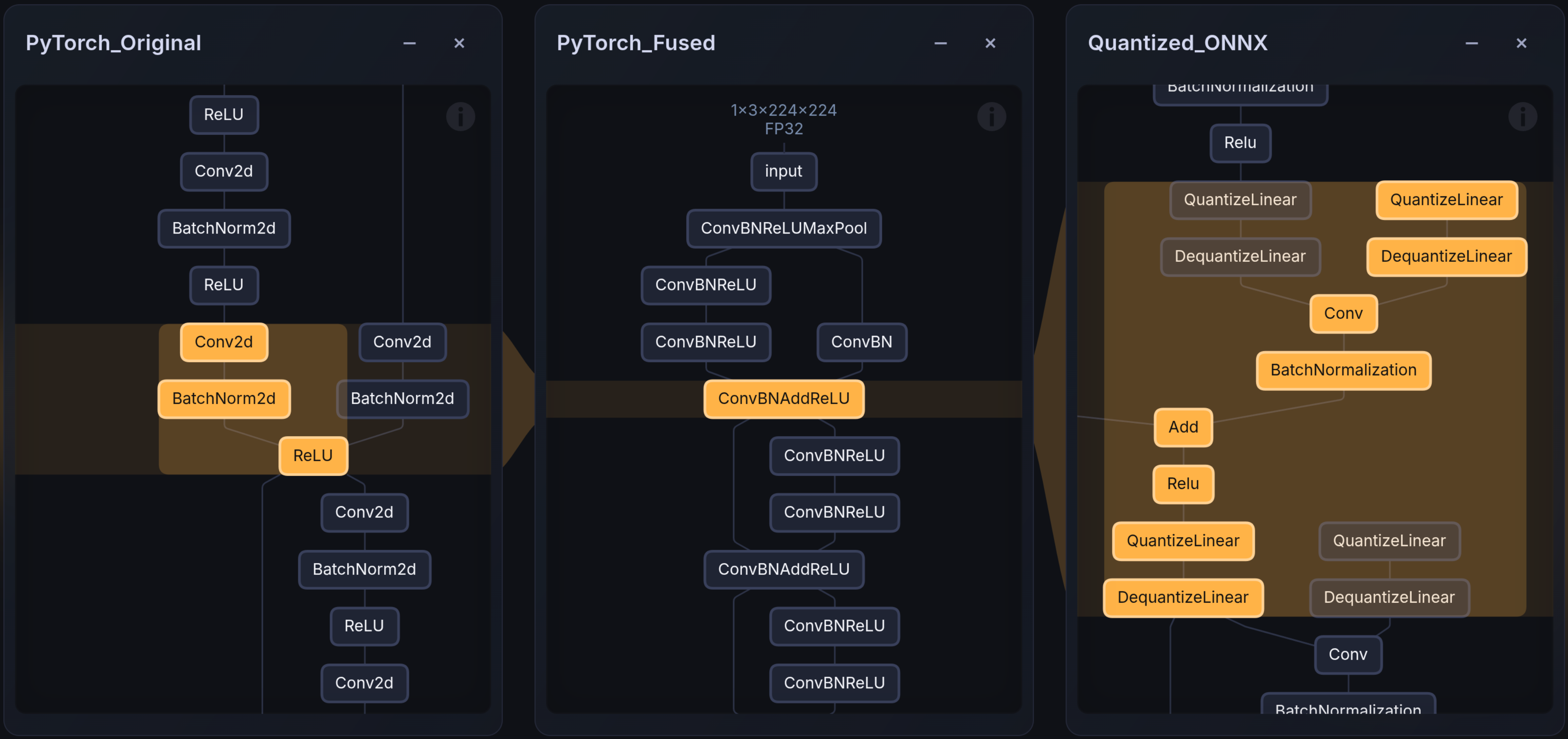Viewport: 1568px width, 739px height.
Task: Click the 1×3×224×224 FP32 input label
Action: point(783,119)
